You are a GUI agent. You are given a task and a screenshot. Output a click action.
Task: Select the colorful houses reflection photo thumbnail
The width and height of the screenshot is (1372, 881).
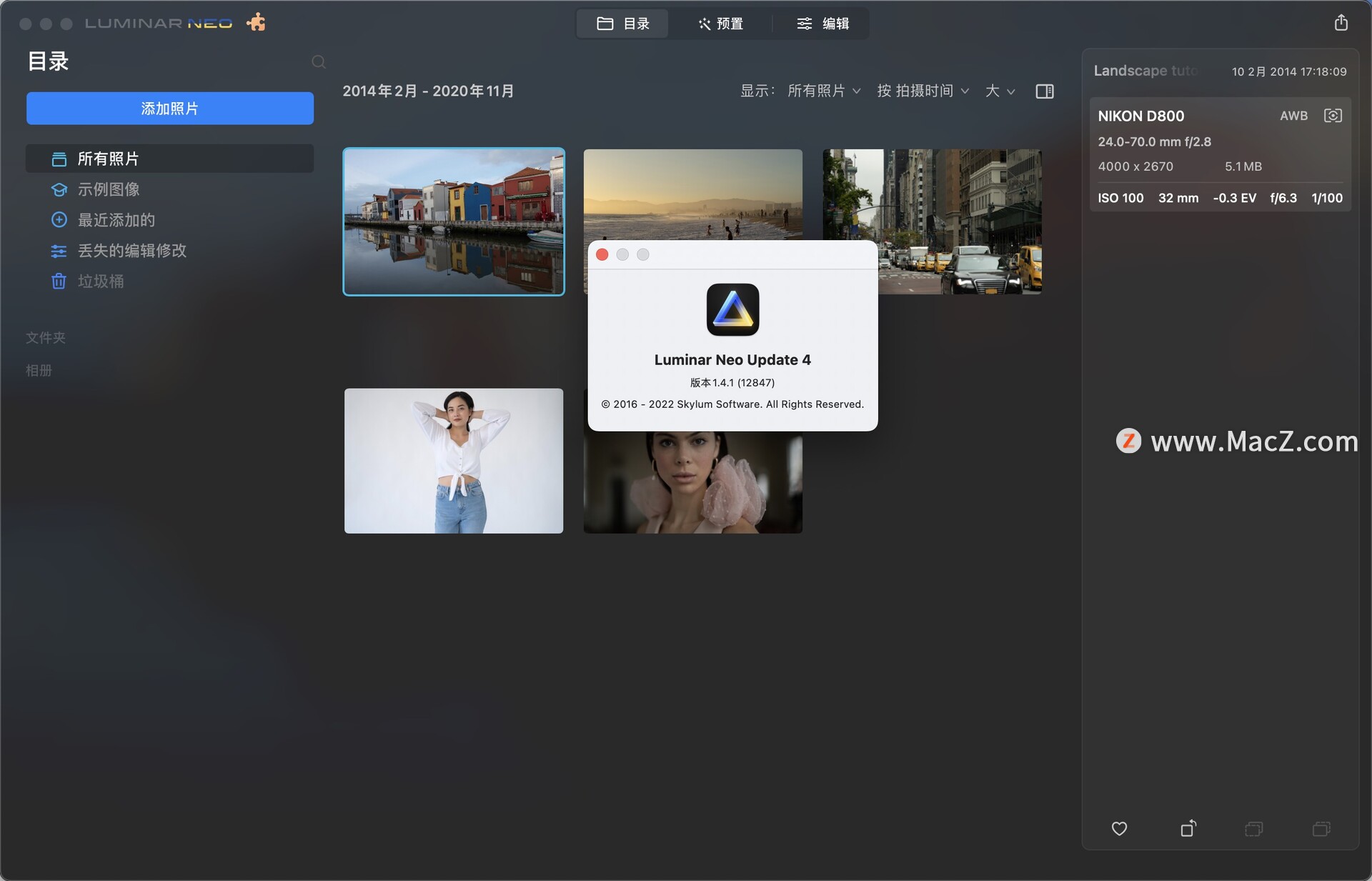tap(453, 222)
